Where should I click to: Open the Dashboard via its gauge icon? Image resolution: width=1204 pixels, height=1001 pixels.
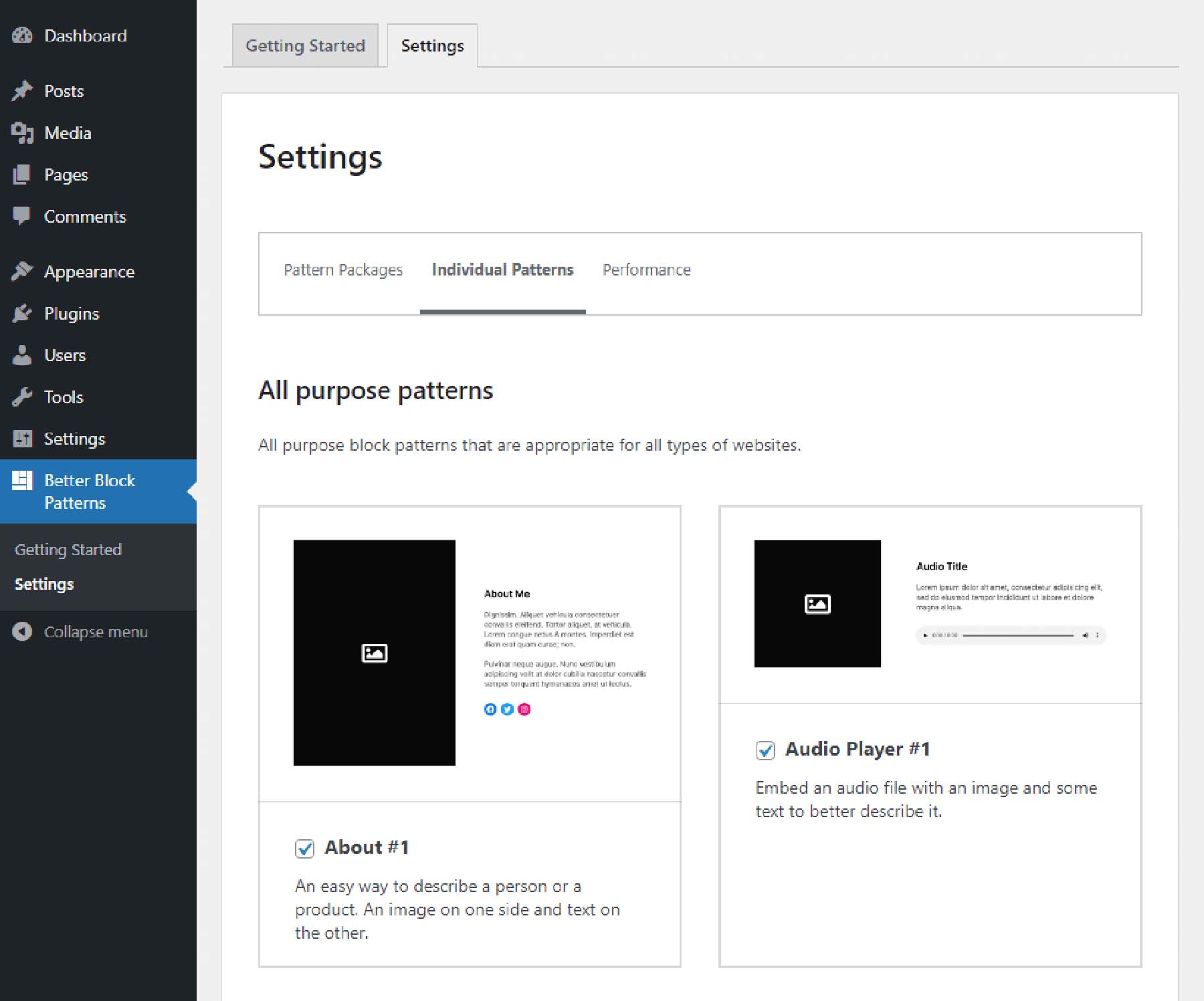(22, 35)
